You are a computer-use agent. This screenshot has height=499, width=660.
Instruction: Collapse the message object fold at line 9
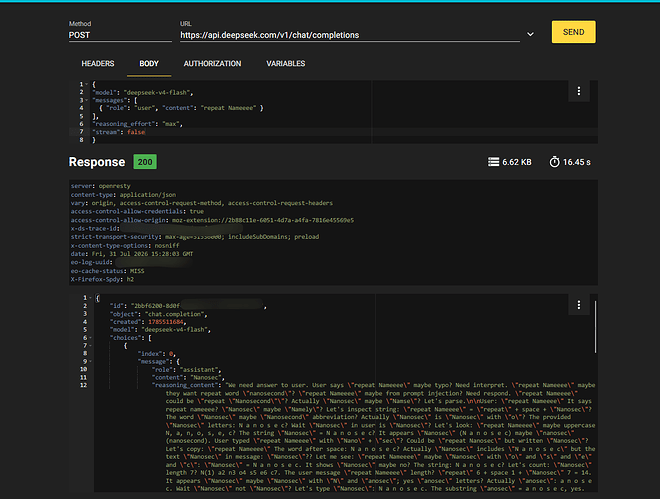pyautogui.click(x=90, y=361)
